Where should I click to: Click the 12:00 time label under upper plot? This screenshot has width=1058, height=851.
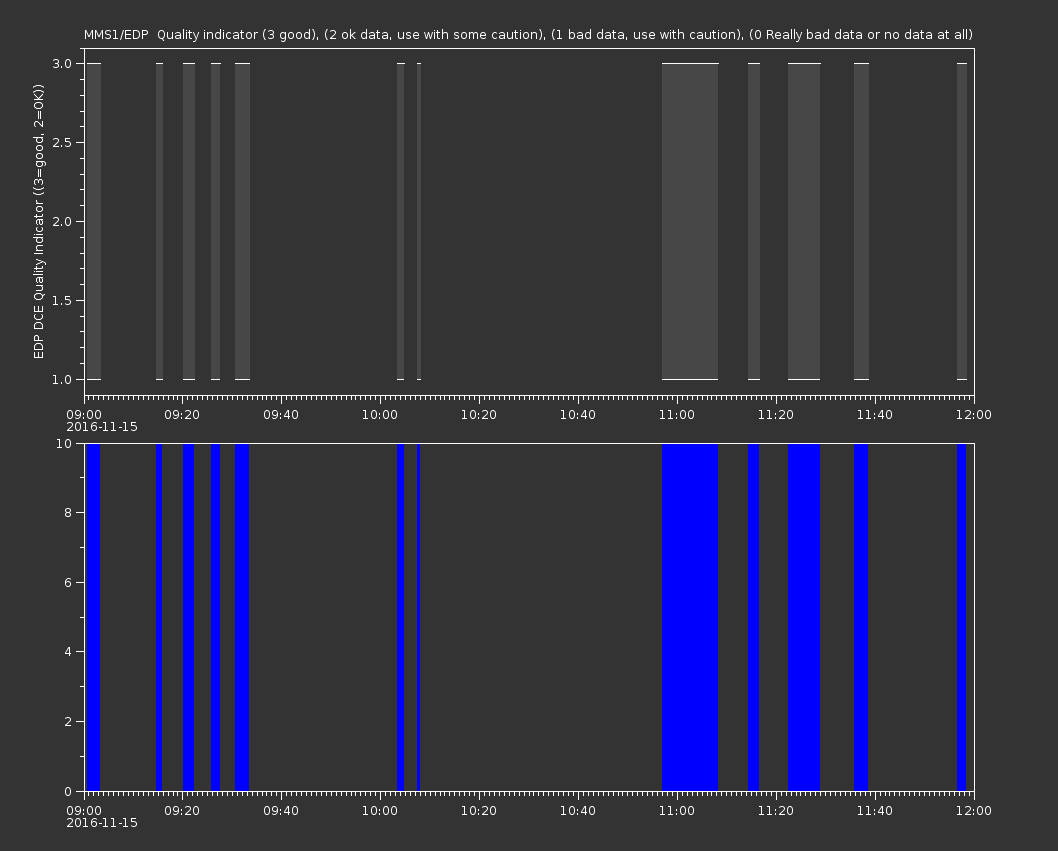(x=974, y=414)
